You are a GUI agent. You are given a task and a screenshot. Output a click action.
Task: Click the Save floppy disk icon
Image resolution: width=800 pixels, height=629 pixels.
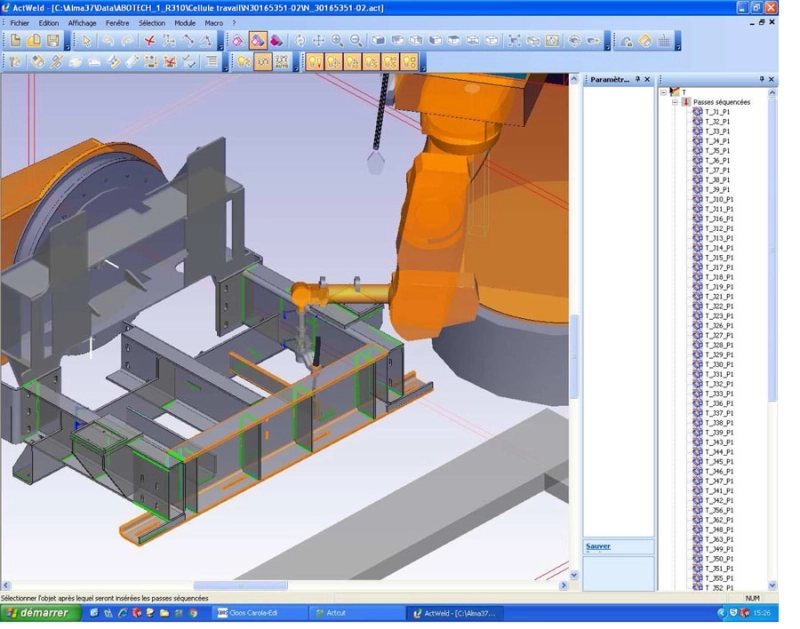click(x=53, y=40)
